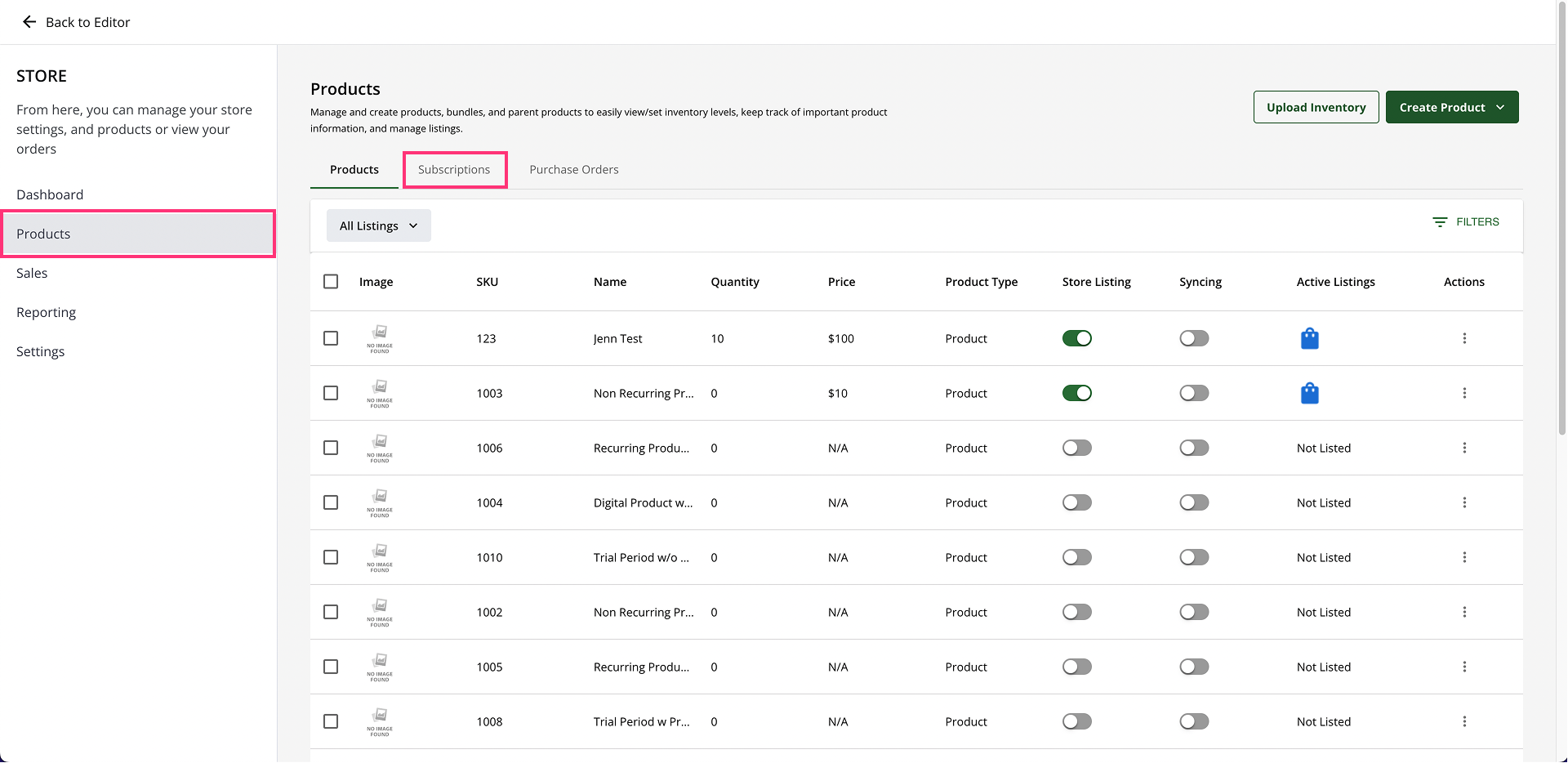Open the Create Product dropdown button
Screen dimensions: 1568x763
(x=1451, y=107)
